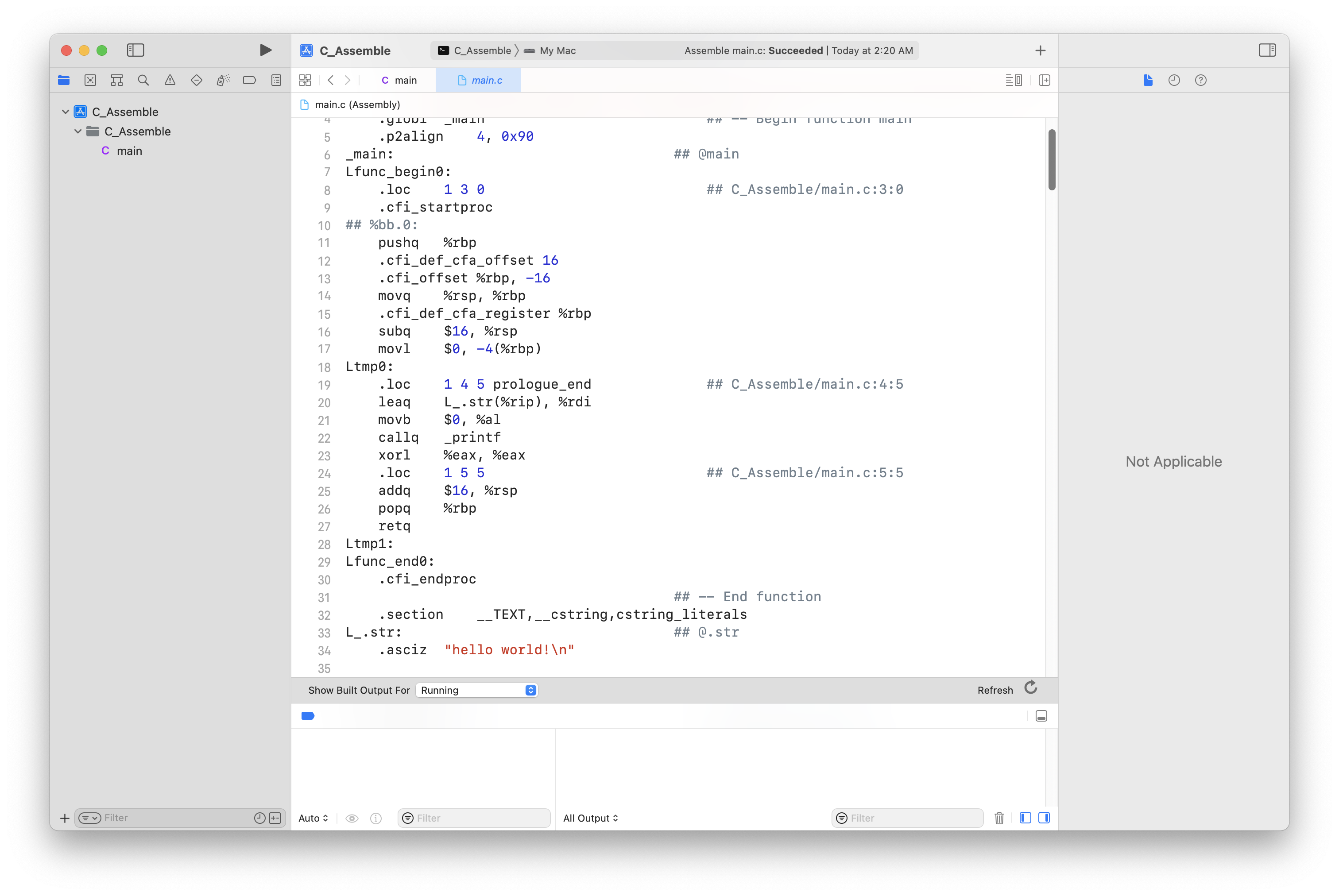Toggle the debug console area
1339x896 pixels.
[x=1041, y=715]
